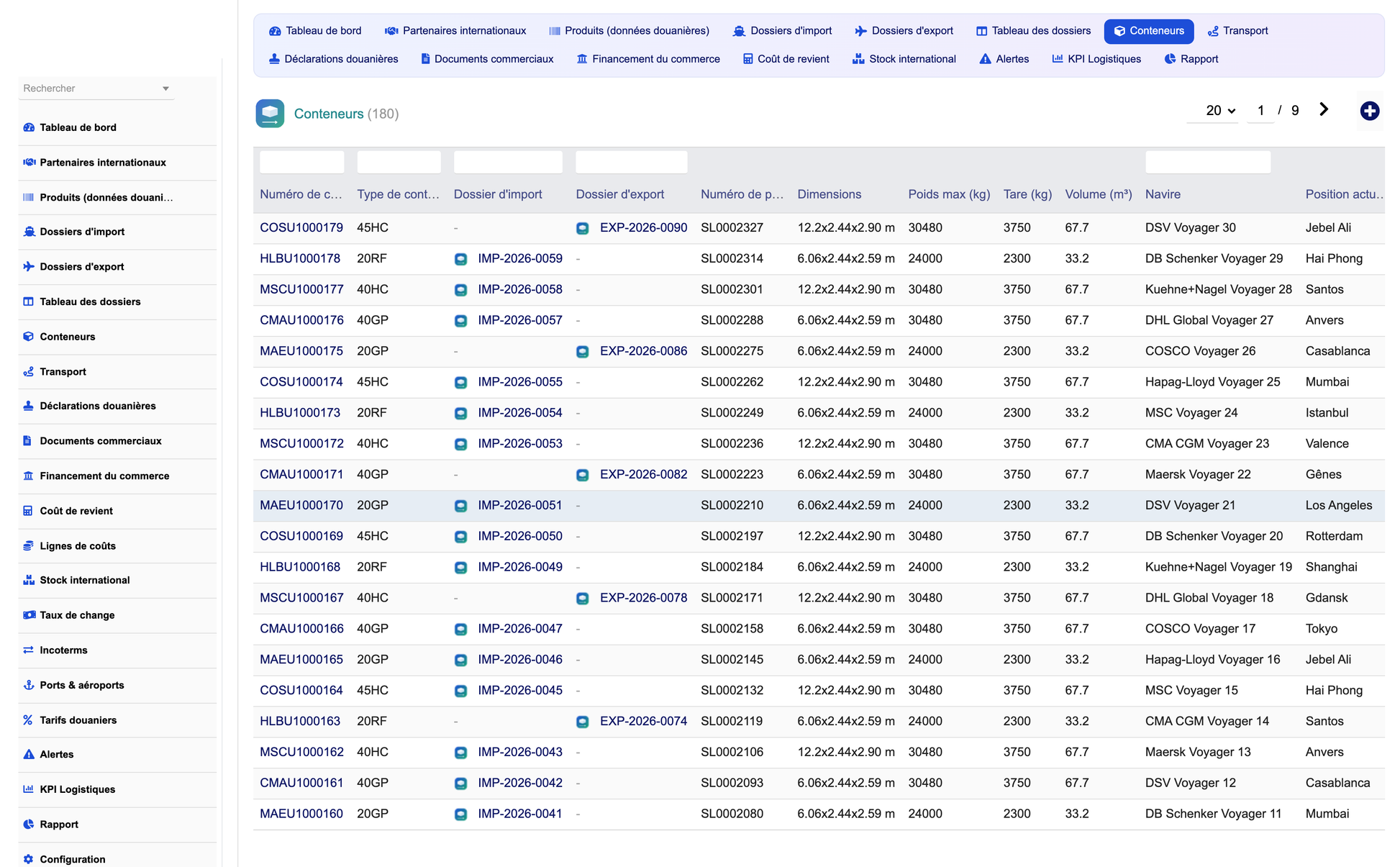This screenshot has height=867, width=1400.
Task: Click the Lignes de coûts coins icon
Action: [29, 545]
